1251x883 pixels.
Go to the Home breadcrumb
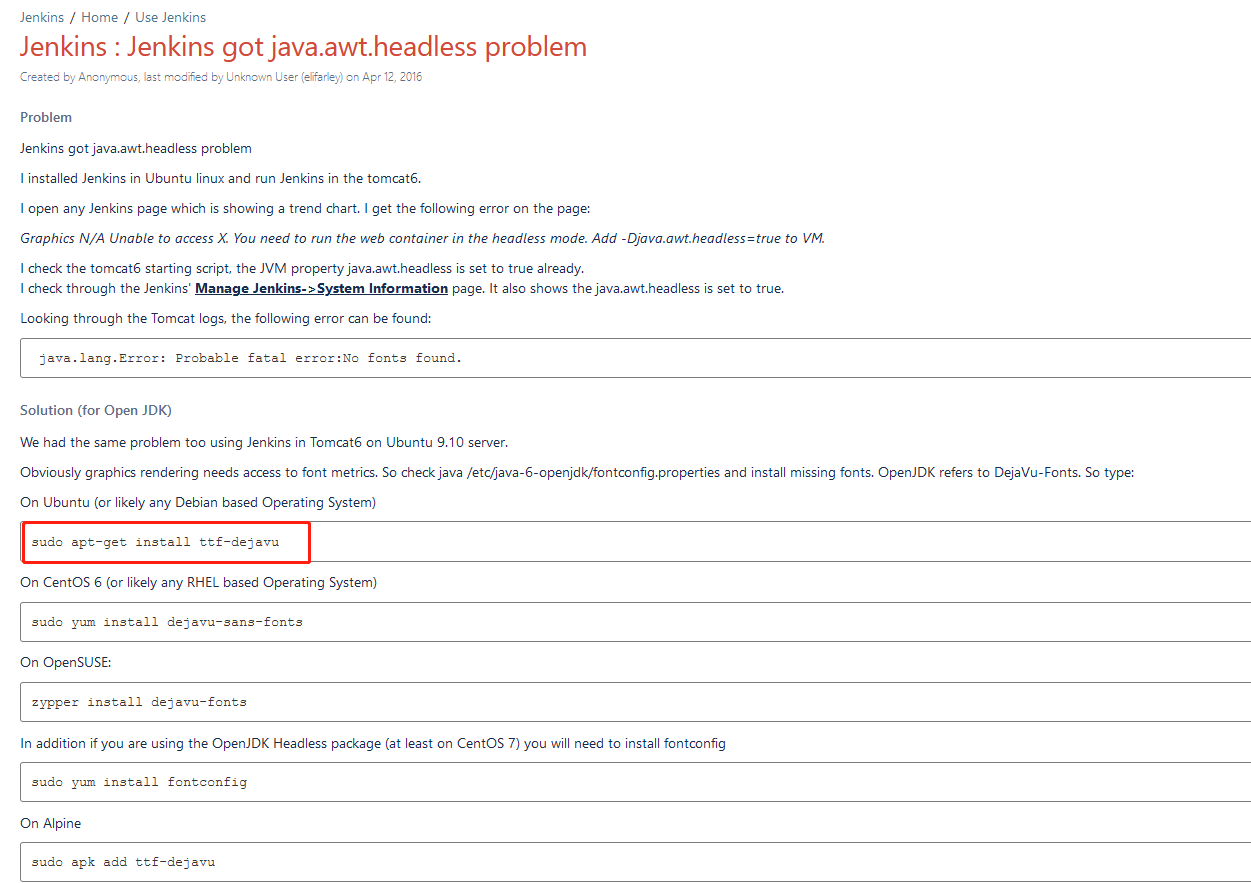(99, 17)
